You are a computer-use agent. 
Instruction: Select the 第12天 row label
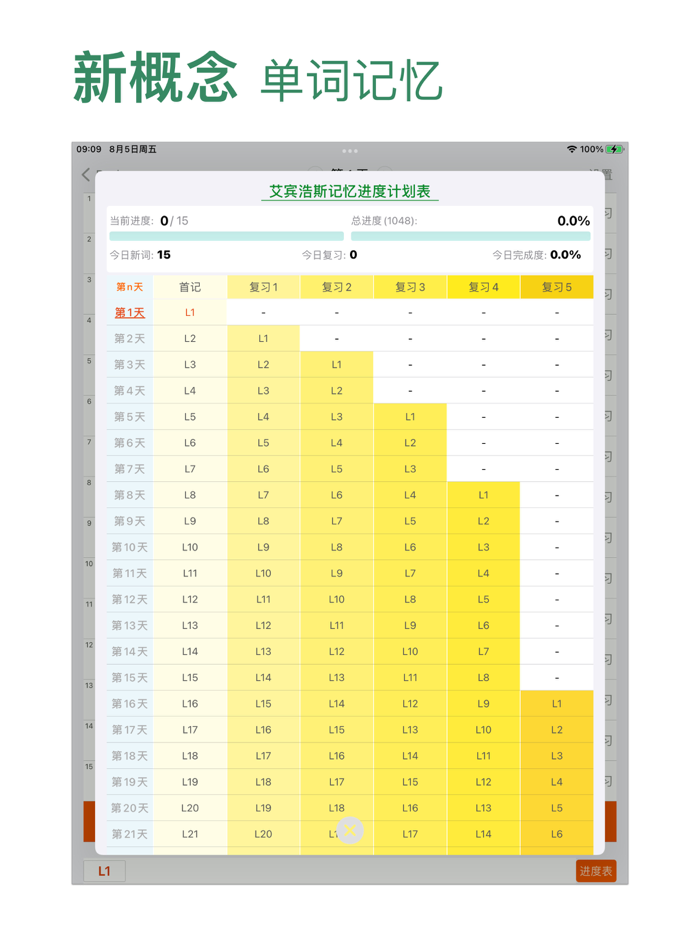click(x=129, y=599)
